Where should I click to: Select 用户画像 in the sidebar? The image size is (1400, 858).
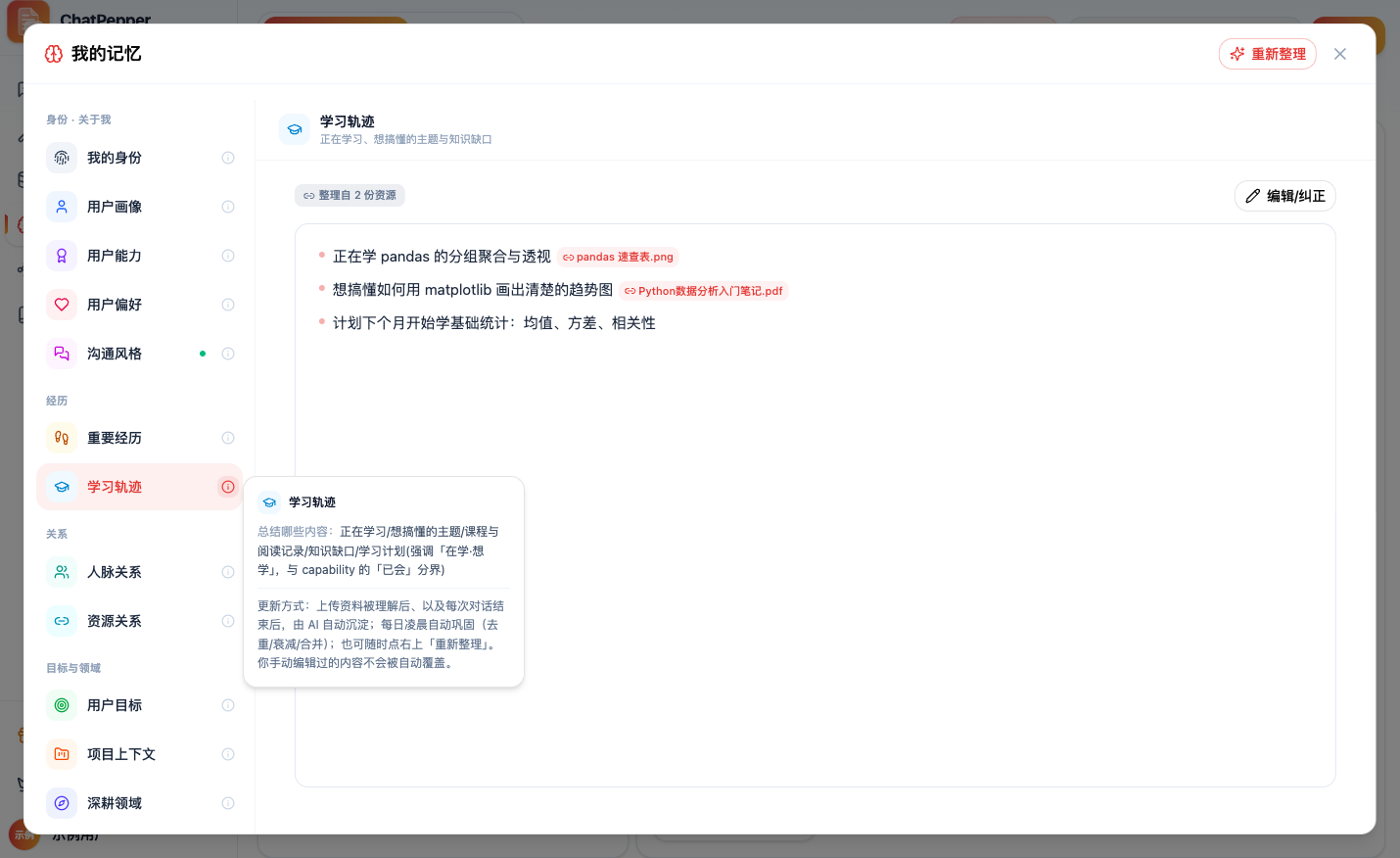tap(139, 207)
